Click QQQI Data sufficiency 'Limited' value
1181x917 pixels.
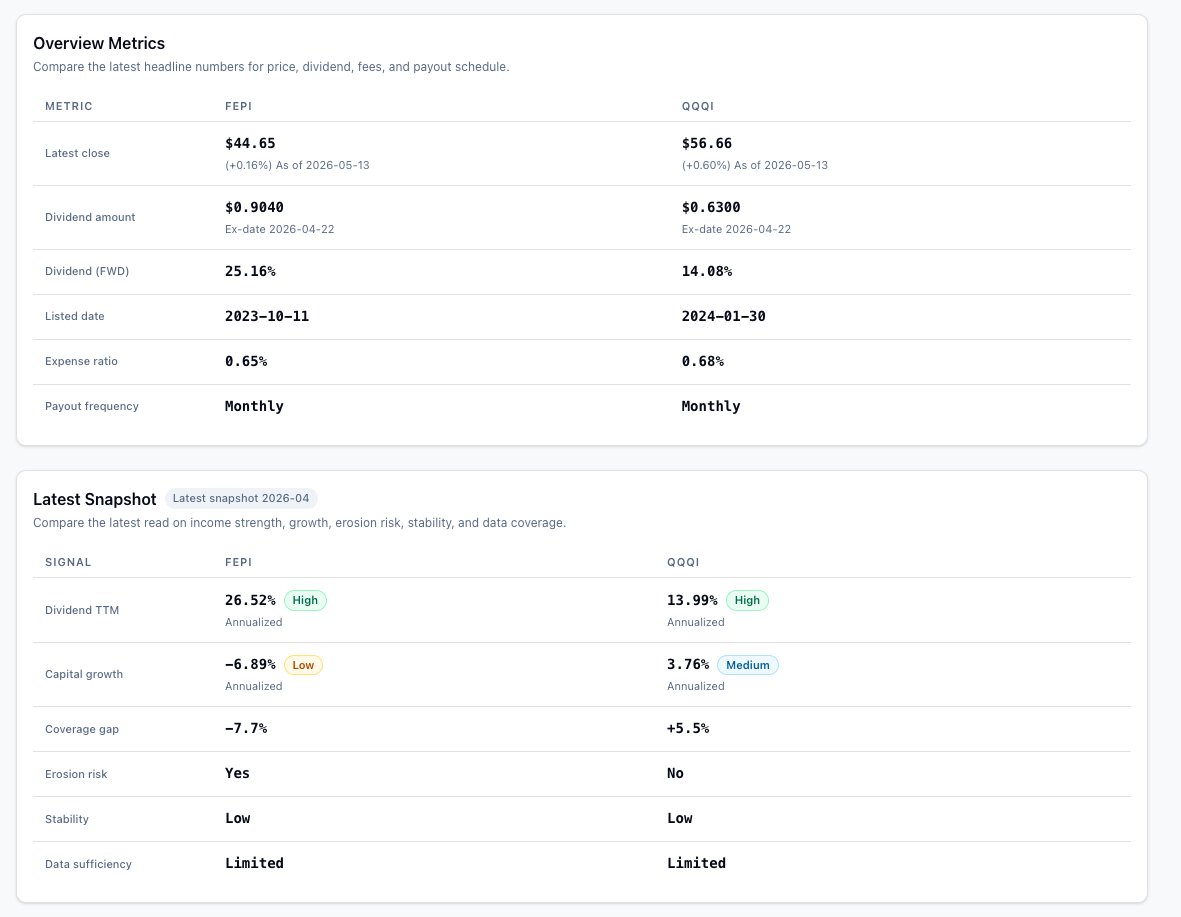point(696,864)
